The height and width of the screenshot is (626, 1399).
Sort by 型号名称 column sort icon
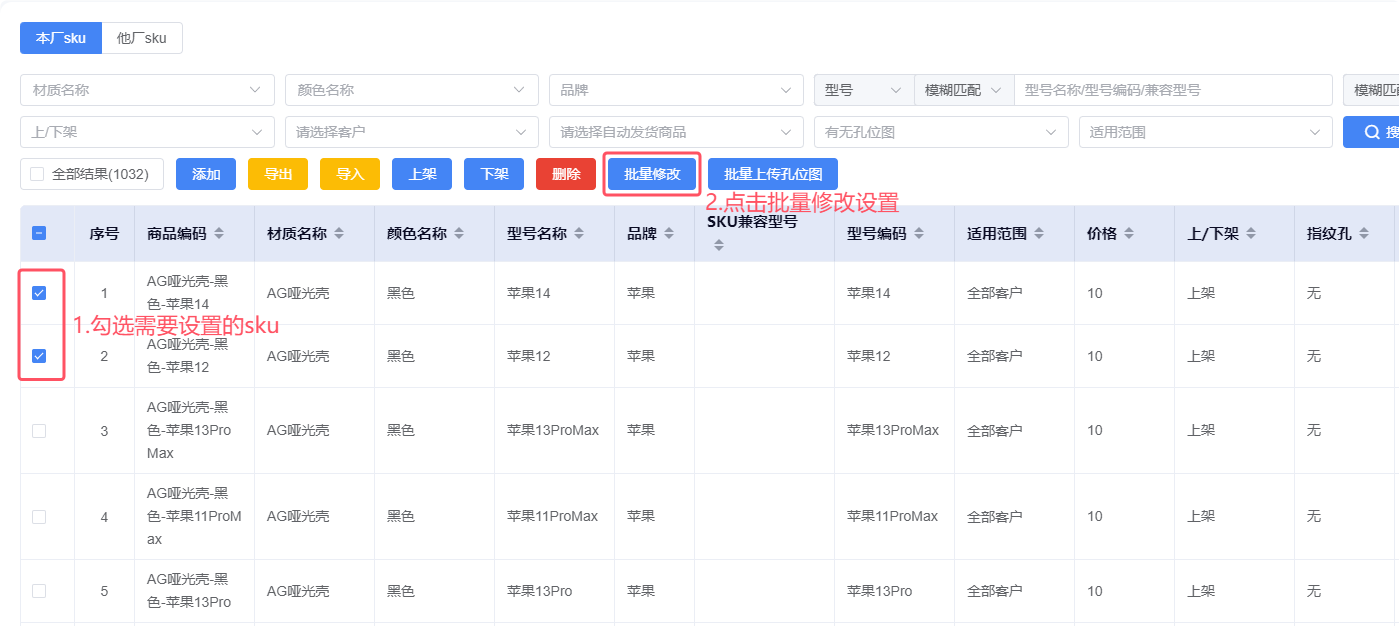579,233
